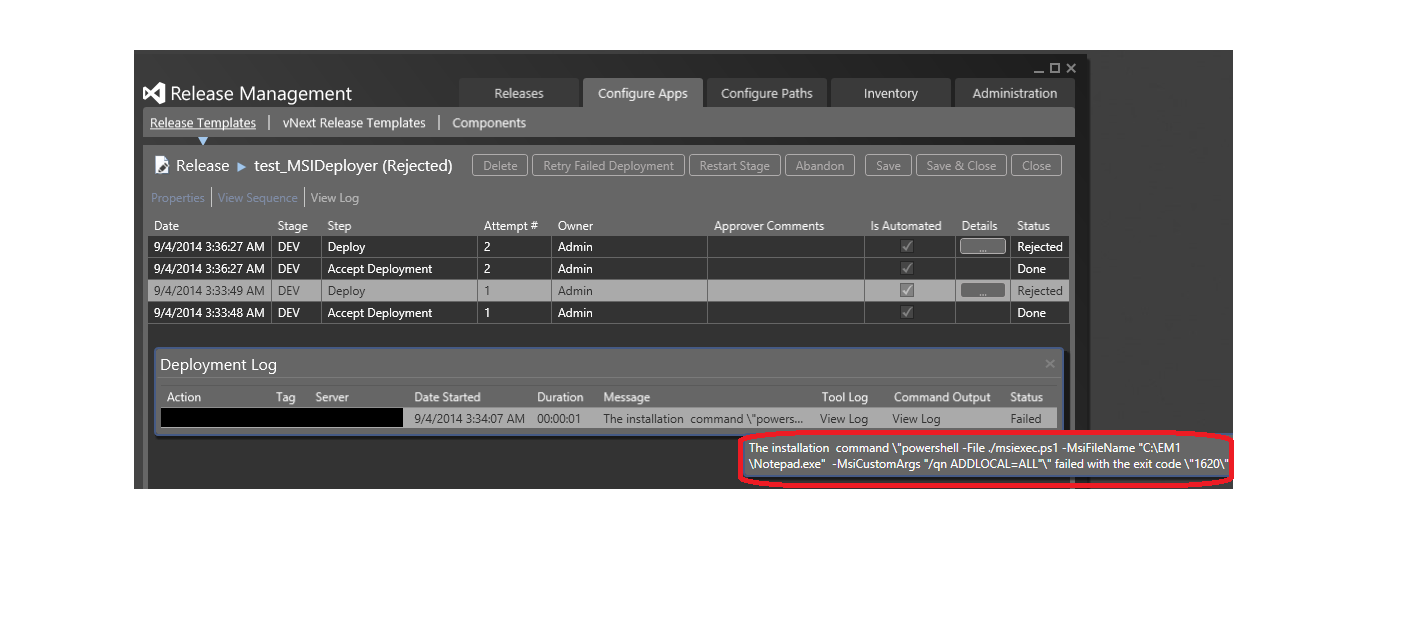This screenshot has width=1423, height=617.
Task: Toggle Is Automated for Deploy attempt 2
Action: point(907,246)
